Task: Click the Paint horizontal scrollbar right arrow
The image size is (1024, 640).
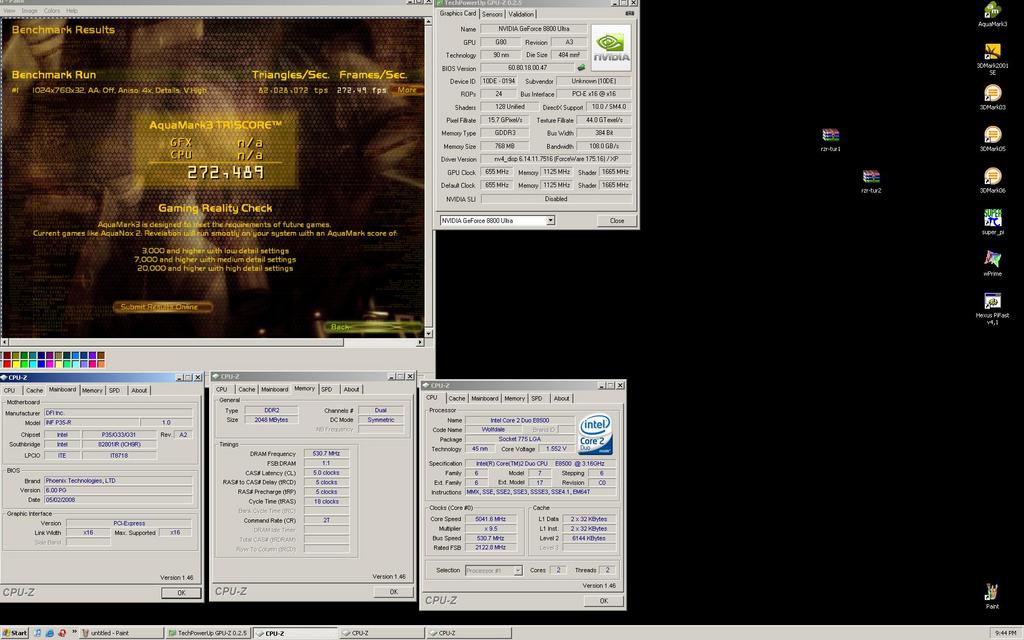Action: coord(420,342)
